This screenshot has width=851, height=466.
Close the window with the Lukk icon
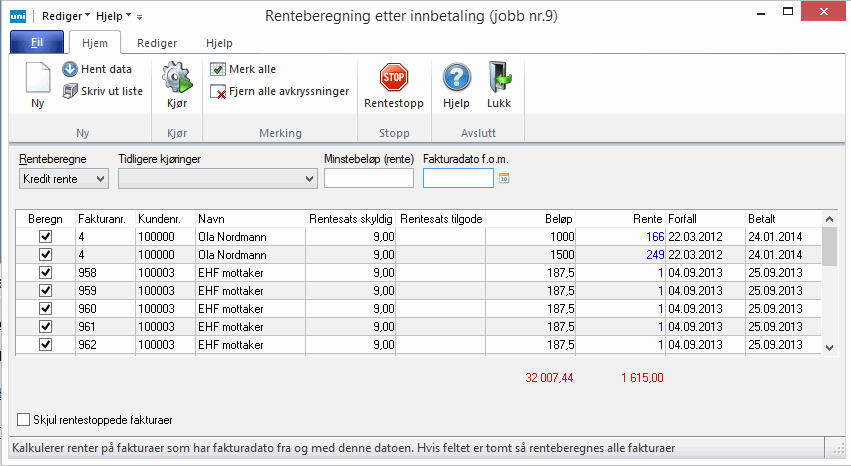pyautogui.click(x=499, y=78)
